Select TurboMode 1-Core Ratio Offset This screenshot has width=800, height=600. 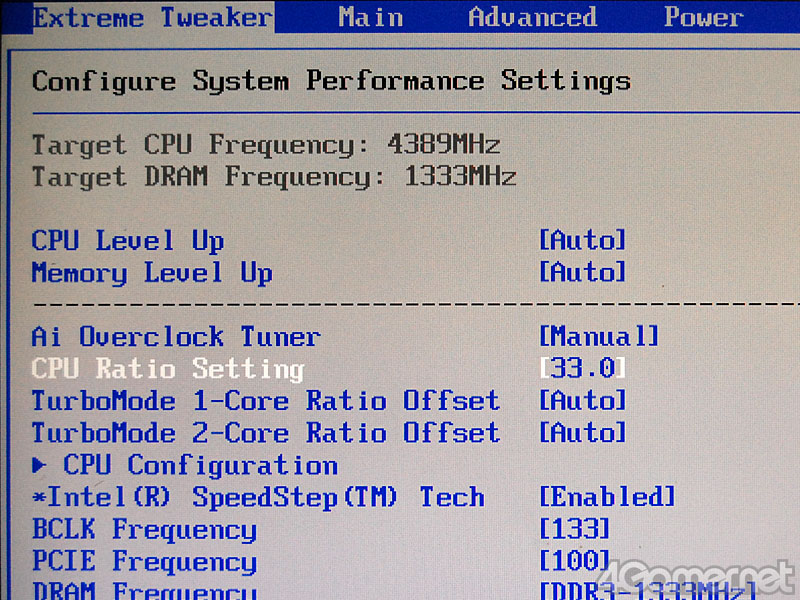coord(265,401)
